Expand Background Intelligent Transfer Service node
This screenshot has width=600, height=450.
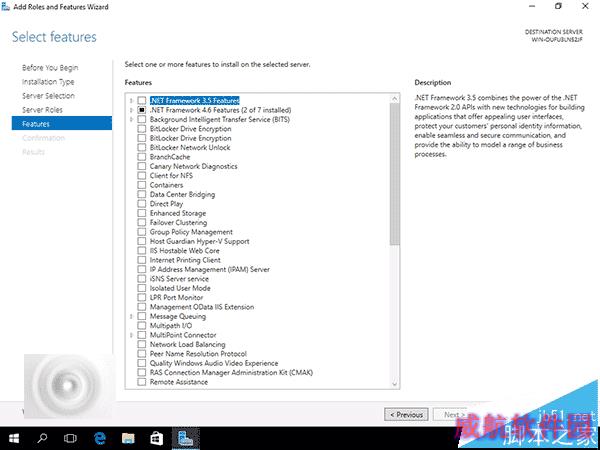[131, 119]
